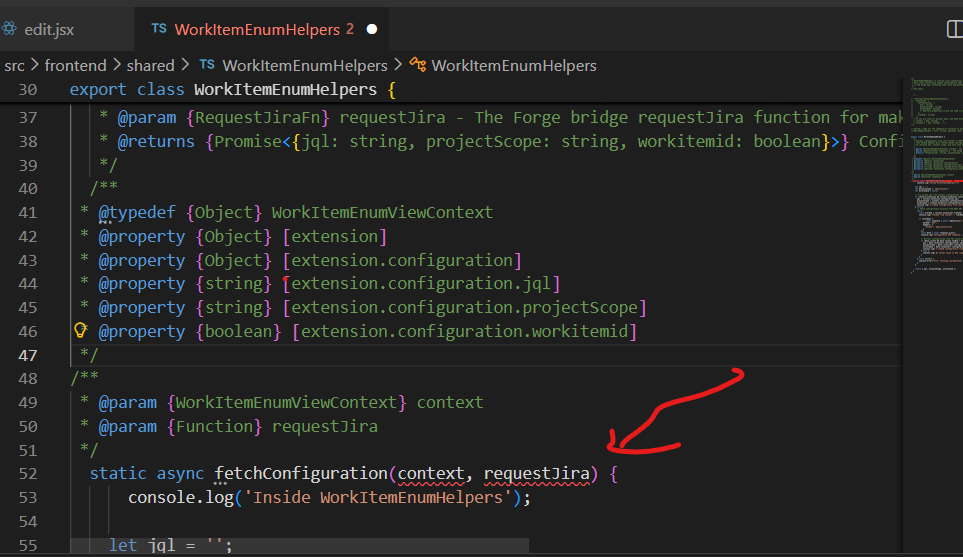Click the 'requestJira' parameter on line 52
This screenshot has height=557, width=963.
point(537,473)
